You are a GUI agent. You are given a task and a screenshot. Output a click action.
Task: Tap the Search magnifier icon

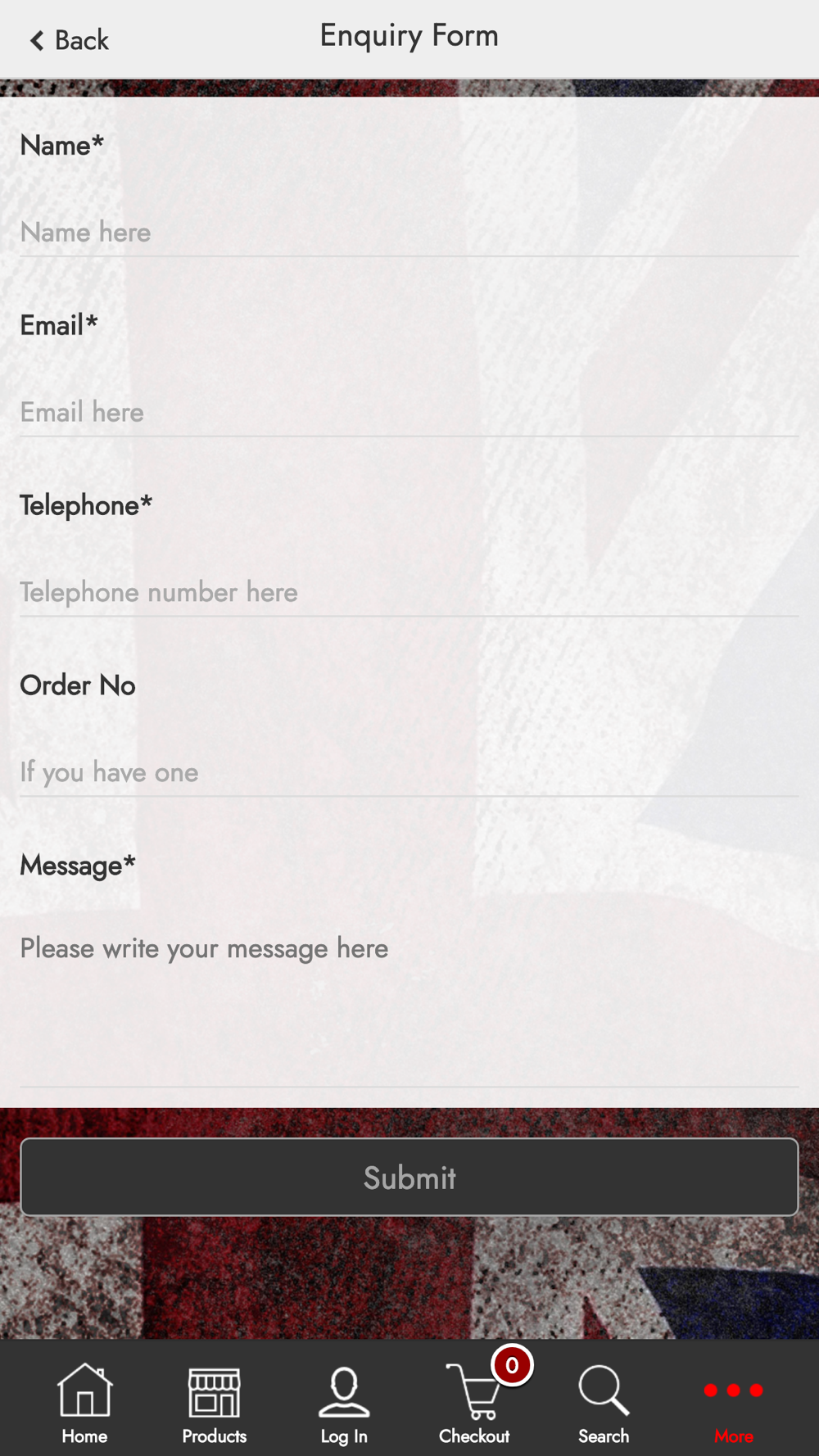click(x=604, y=1390)
